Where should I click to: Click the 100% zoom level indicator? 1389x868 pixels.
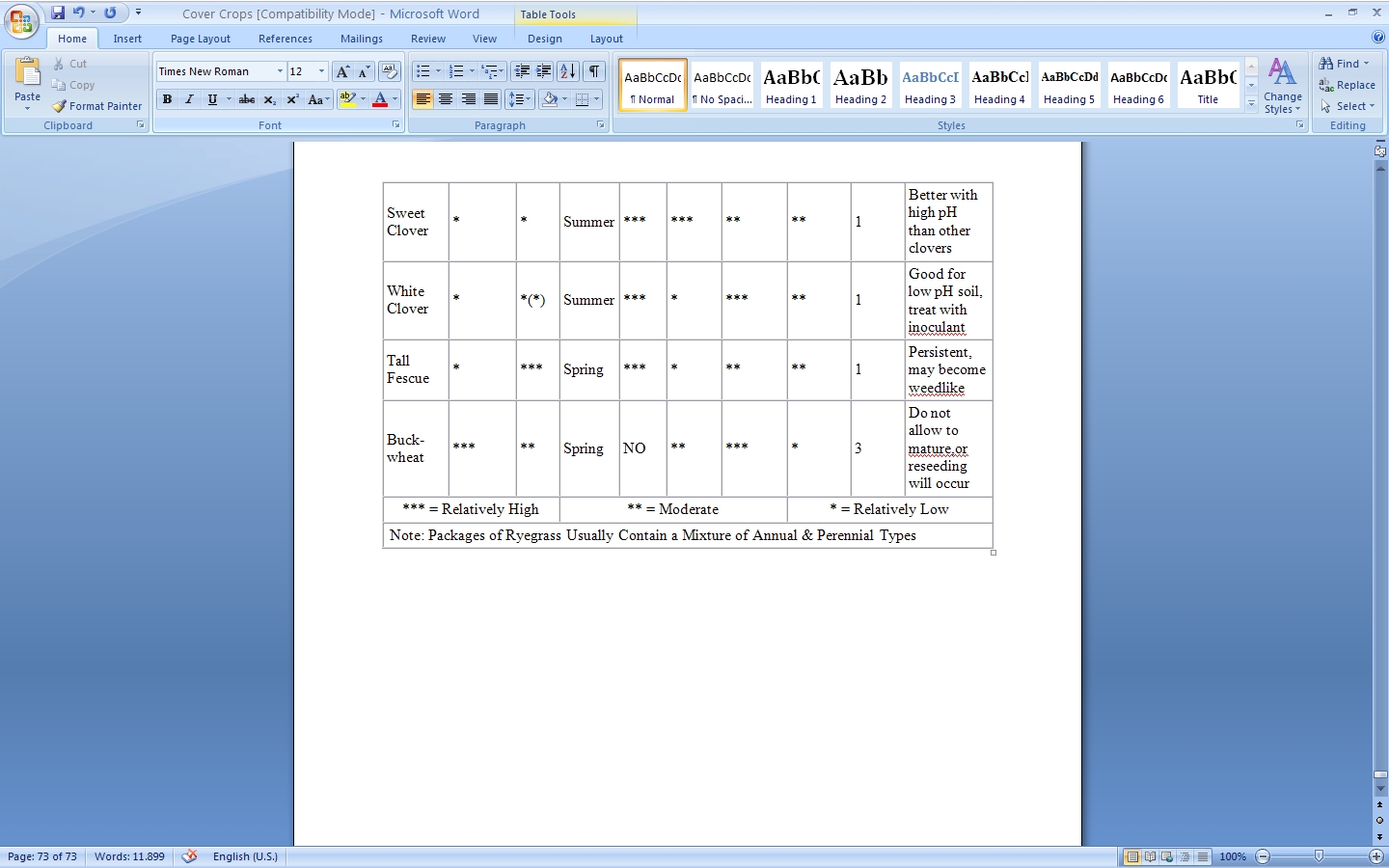1232,856
